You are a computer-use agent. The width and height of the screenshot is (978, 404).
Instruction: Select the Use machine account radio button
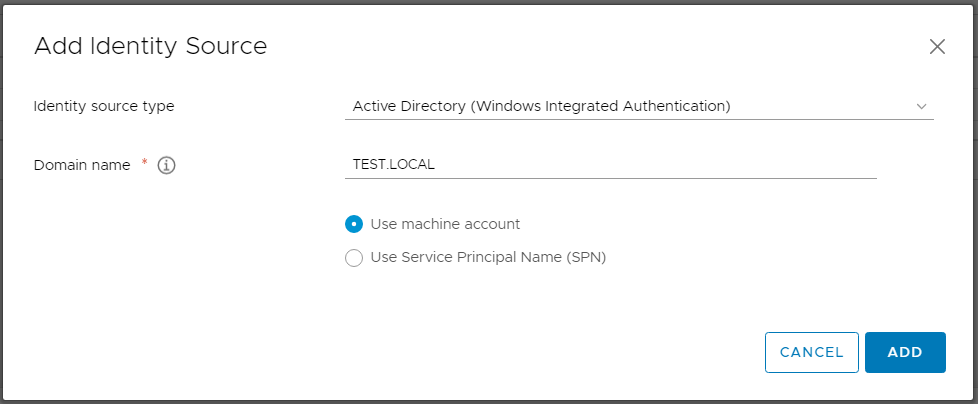[354, 224]
